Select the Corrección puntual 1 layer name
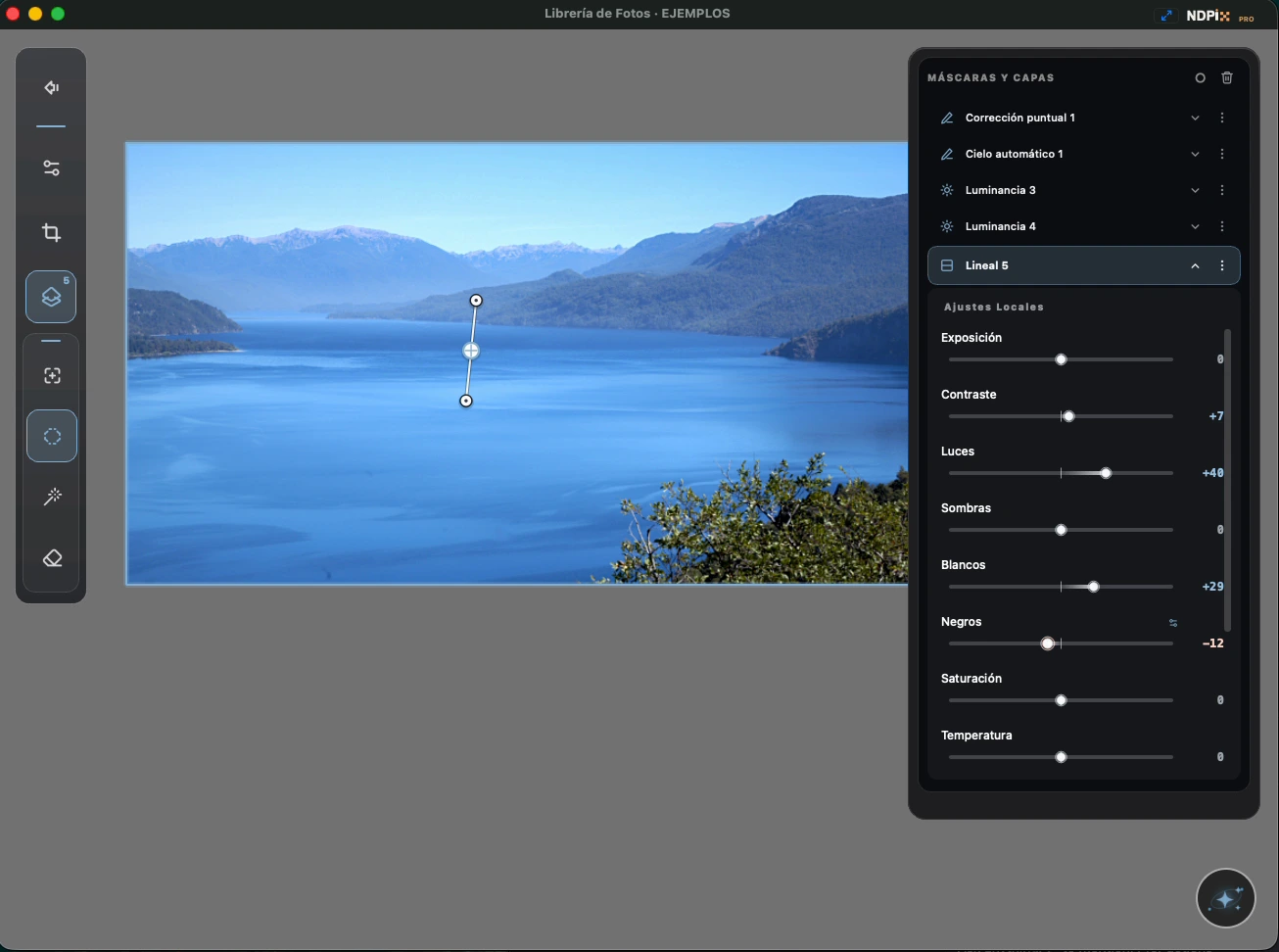Screen dimensions: 1279x952 click(x=1019, y=118)
